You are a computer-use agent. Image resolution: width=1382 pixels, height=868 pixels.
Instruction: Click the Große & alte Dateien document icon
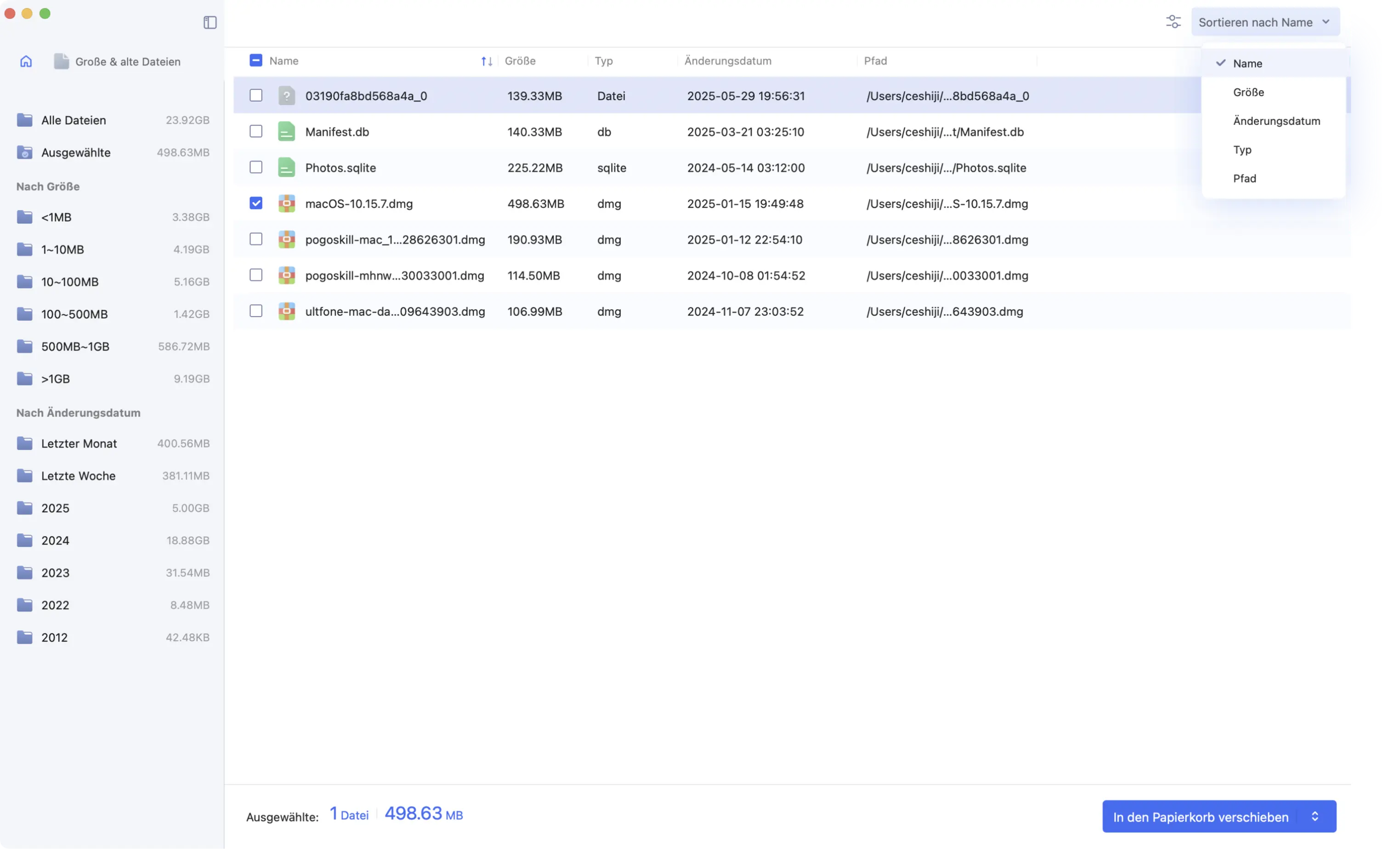(62, 62)
